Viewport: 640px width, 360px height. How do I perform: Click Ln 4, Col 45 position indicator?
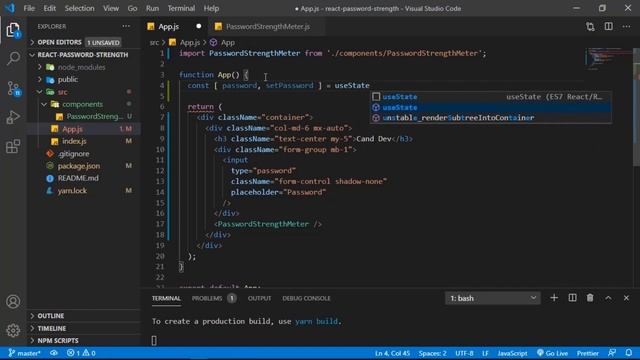pos(392,353)
